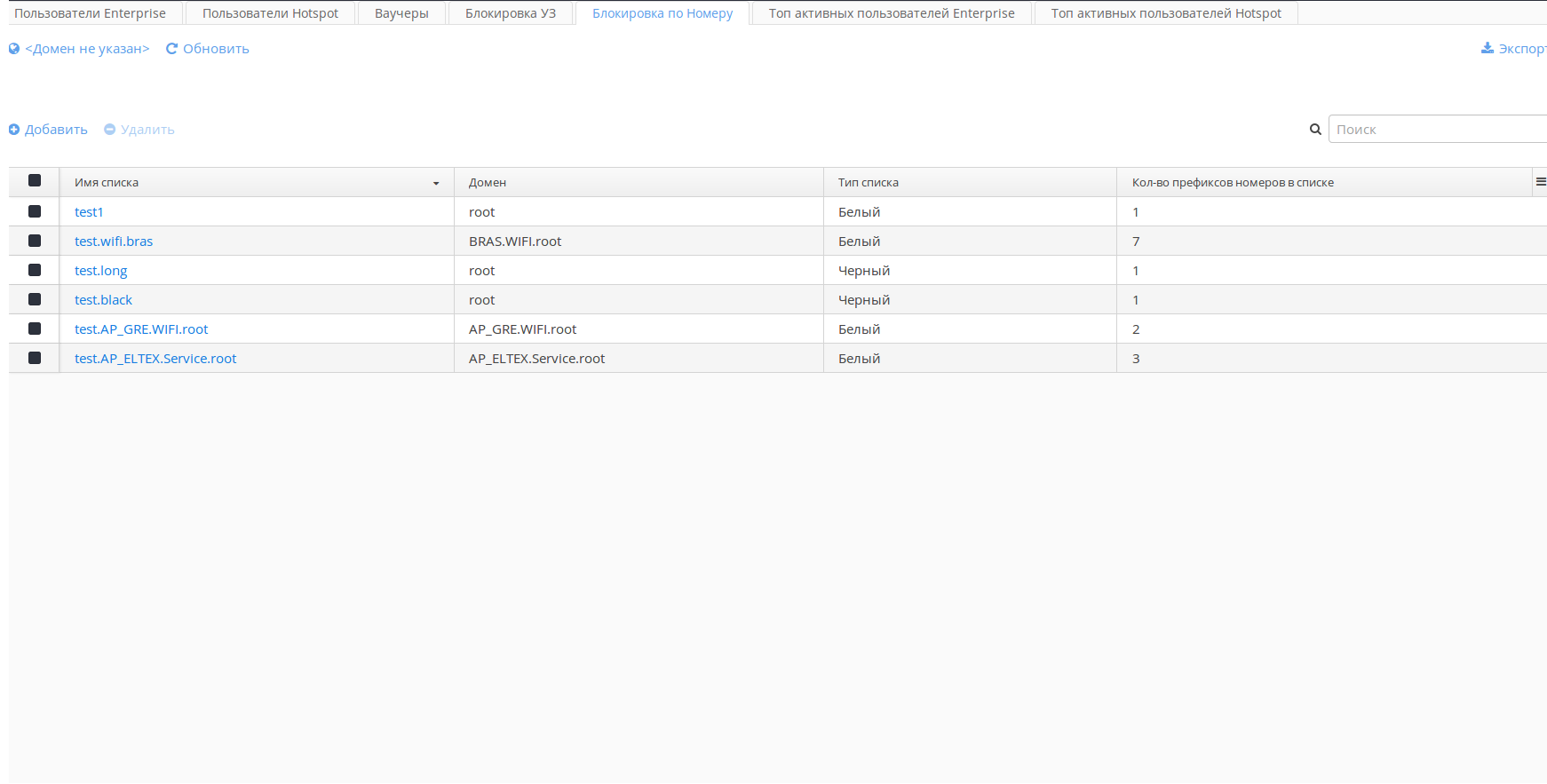Check the box for test1 row

pos(35,211)
